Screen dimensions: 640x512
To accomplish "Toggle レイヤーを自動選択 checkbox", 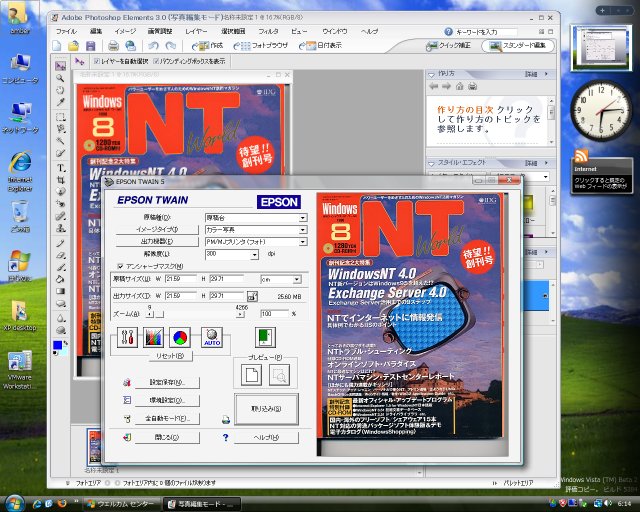I will click(x=97, y=61).
